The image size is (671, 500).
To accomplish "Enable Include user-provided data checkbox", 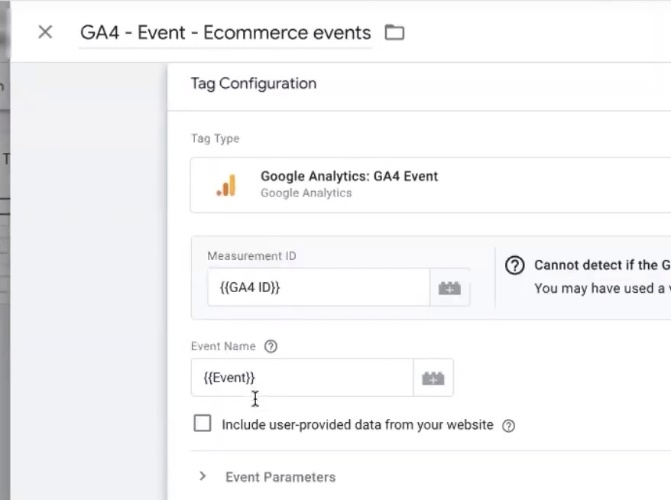I will pos(202,424).
